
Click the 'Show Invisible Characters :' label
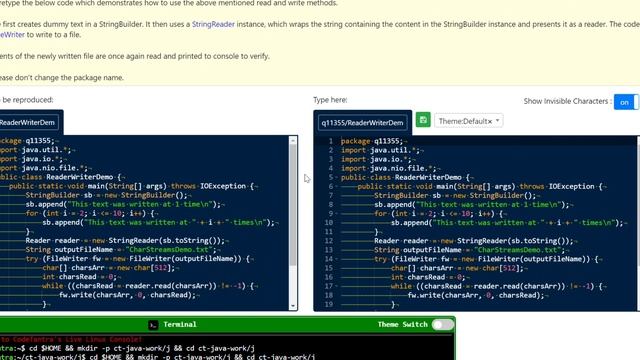click(x=567, y=101)
